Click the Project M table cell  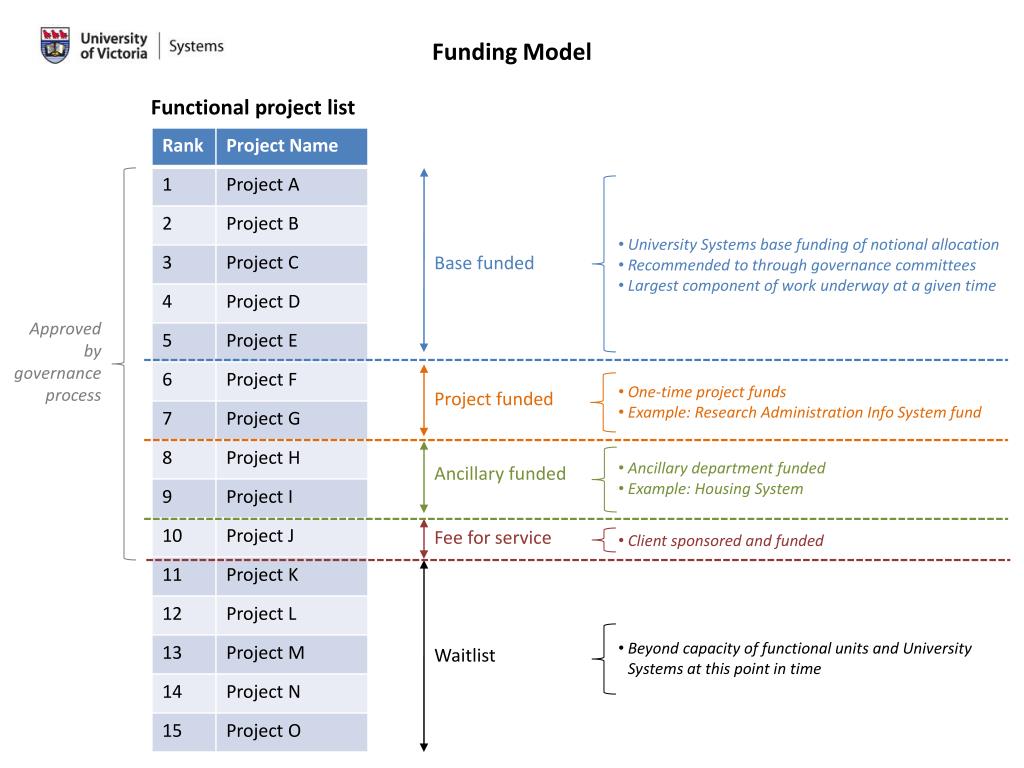291,654
